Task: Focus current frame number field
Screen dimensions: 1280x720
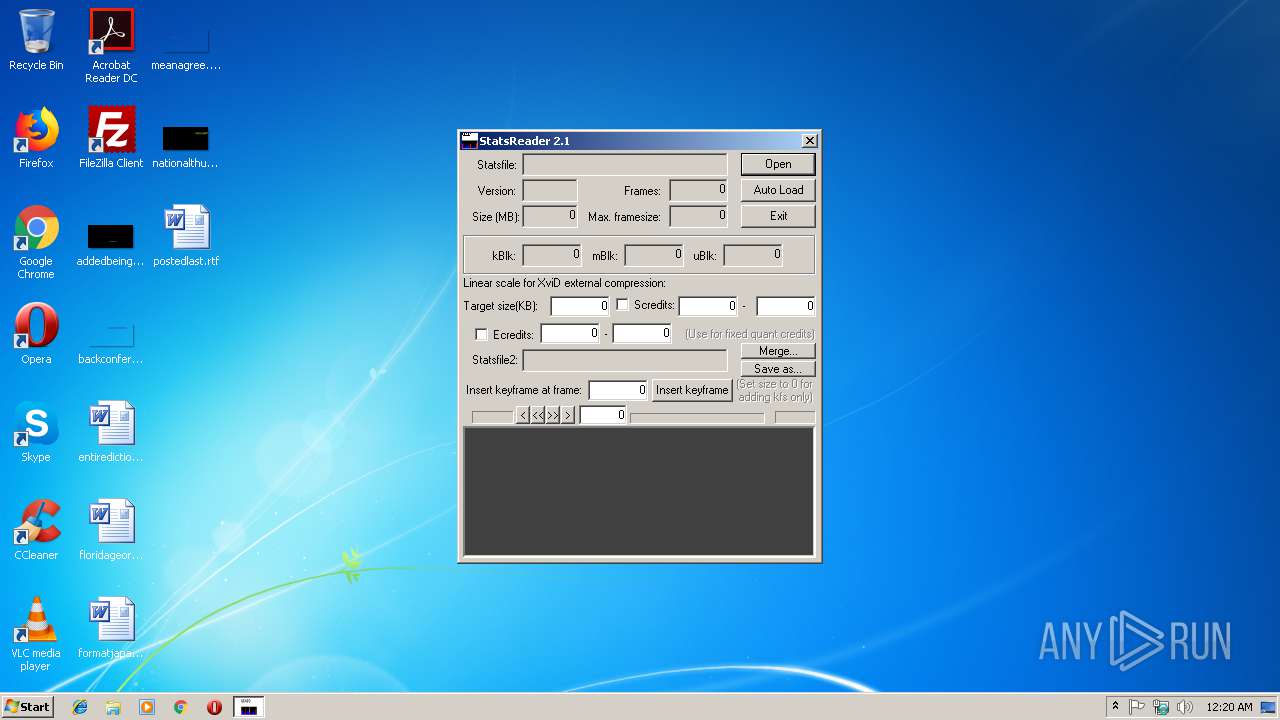Action: coord(603,415)
